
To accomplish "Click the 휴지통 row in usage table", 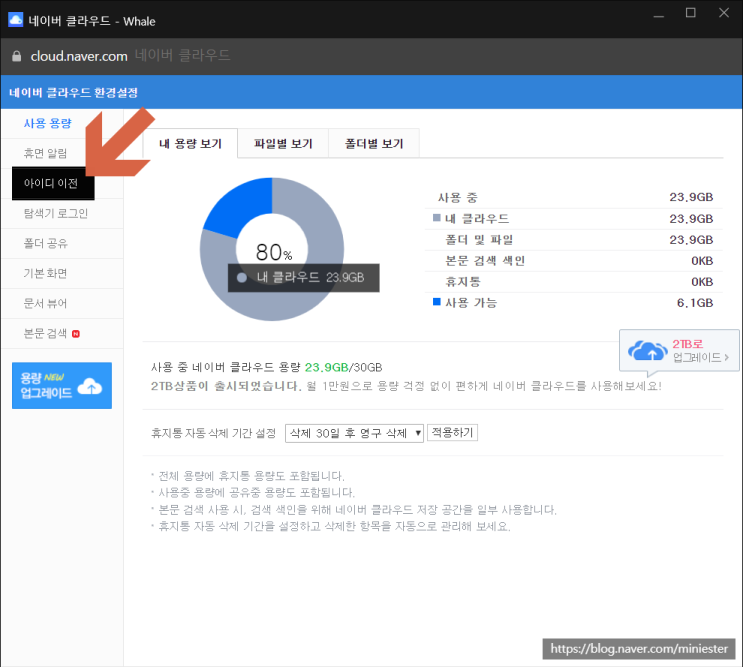I will 574,282.
